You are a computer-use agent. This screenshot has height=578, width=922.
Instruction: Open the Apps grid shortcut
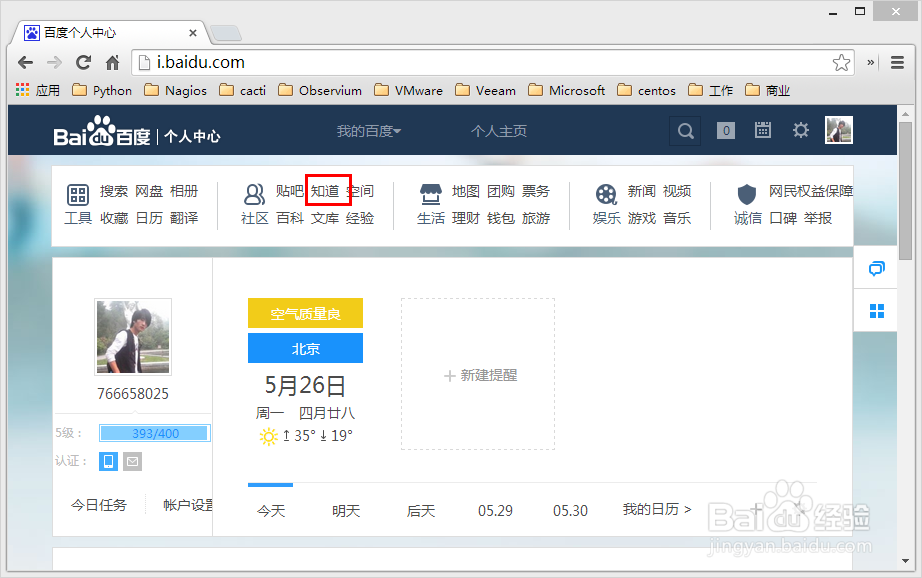[38, 90]
